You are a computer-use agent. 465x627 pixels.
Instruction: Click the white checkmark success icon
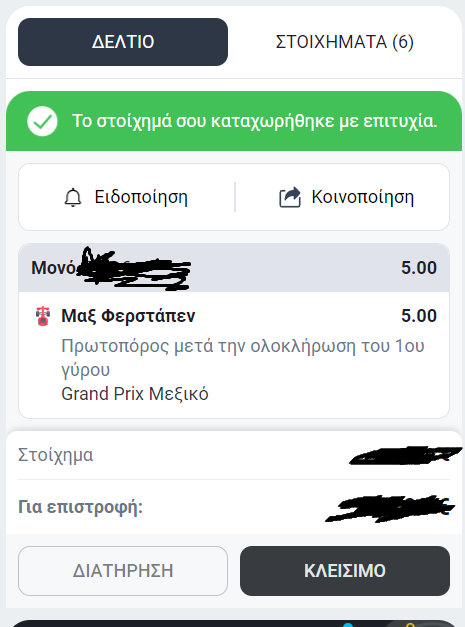tap(42, 121)
